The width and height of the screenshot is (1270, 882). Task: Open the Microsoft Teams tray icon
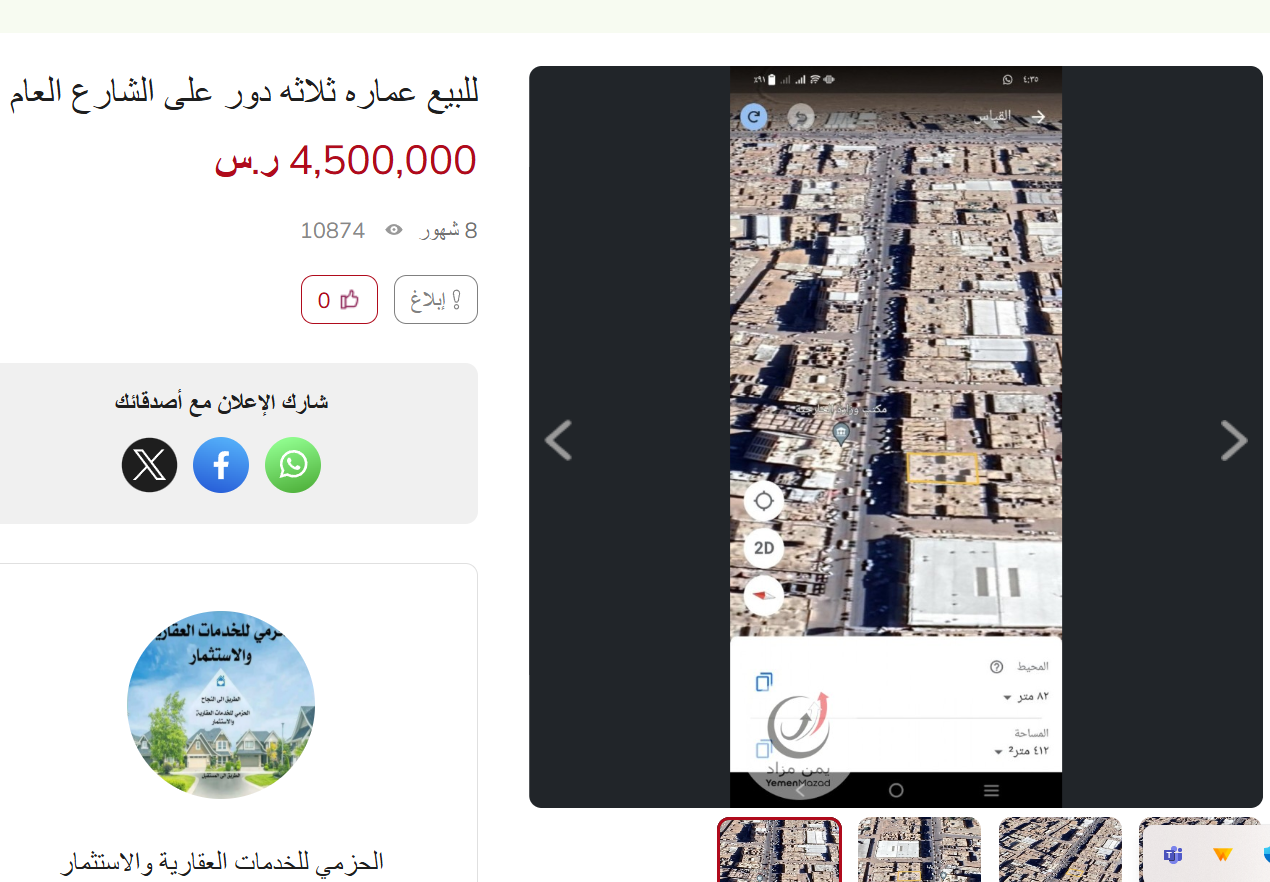coord(1172,855)
